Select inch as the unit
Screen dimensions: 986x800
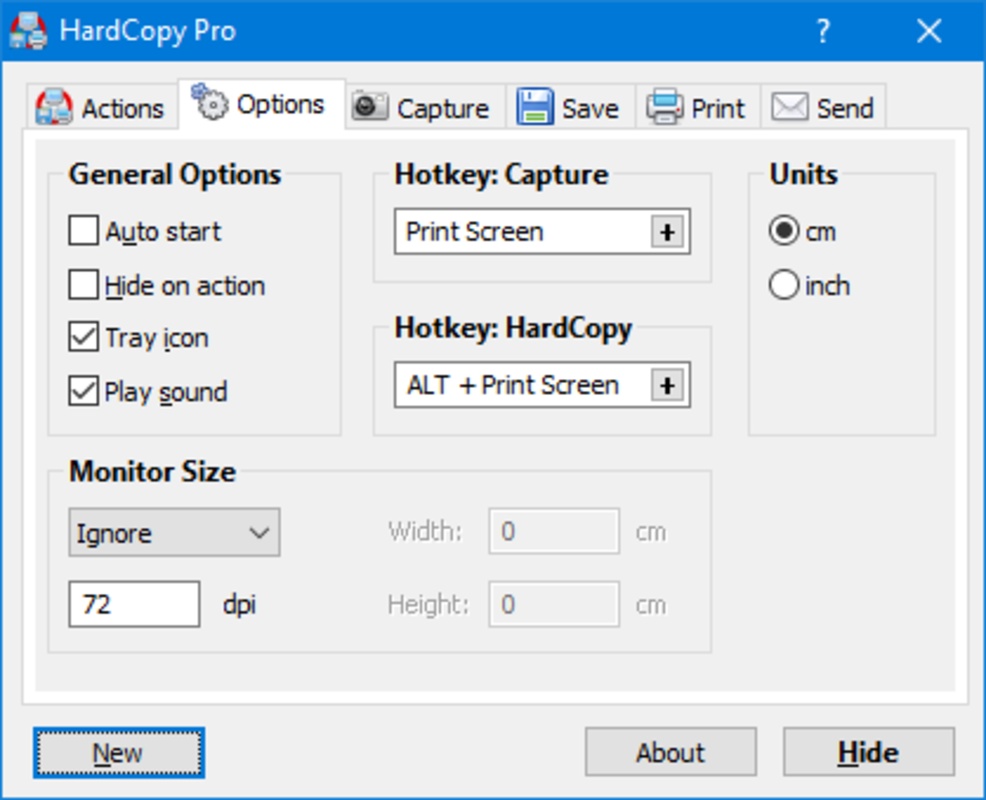[x=783, y=285]
